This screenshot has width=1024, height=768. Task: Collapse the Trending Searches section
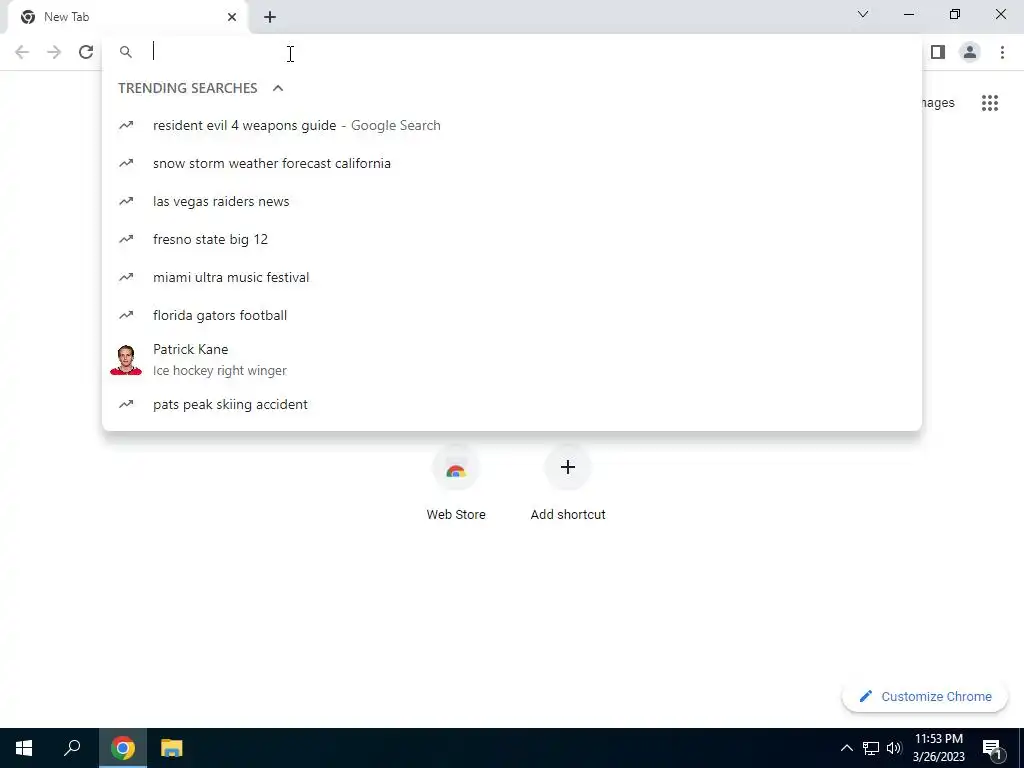tap(278, 88)
